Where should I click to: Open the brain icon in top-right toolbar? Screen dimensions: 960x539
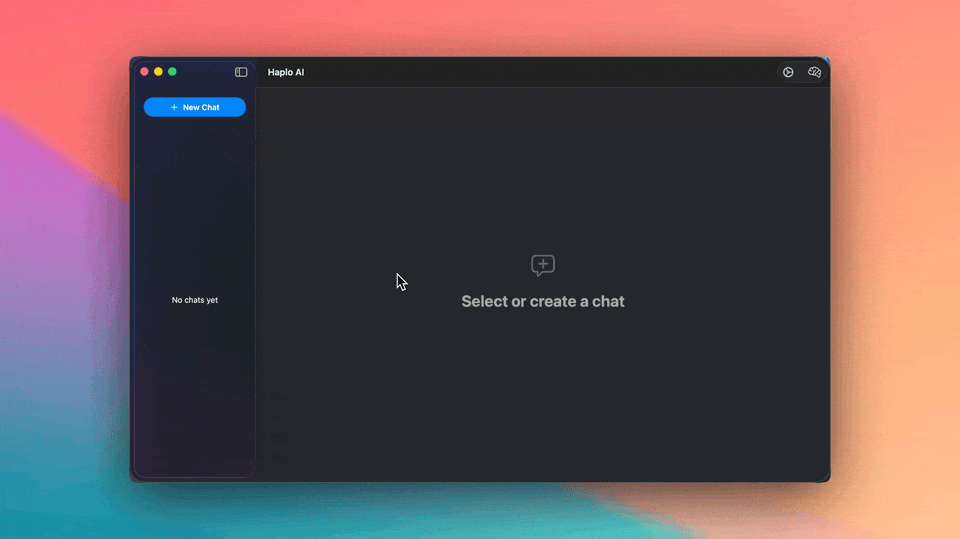814,72
